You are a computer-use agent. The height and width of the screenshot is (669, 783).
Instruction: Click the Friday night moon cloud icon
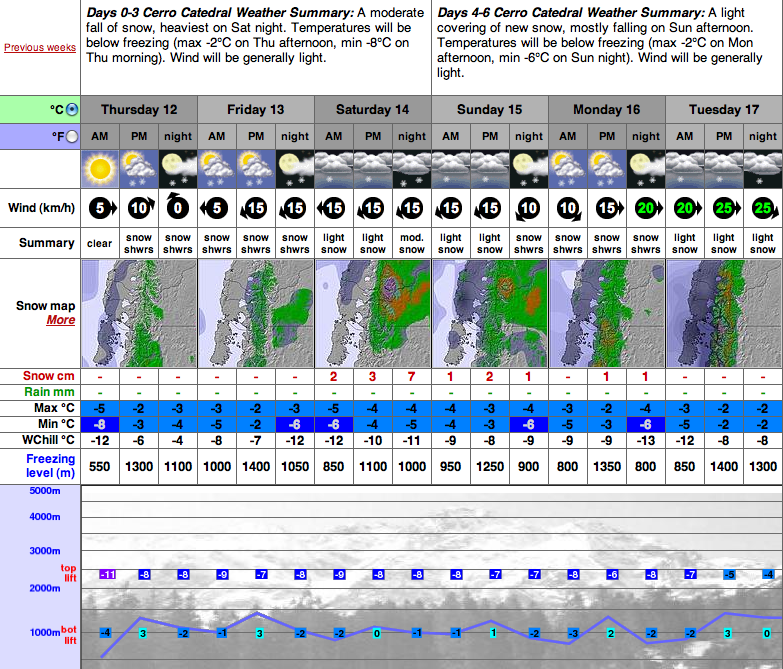295,169
